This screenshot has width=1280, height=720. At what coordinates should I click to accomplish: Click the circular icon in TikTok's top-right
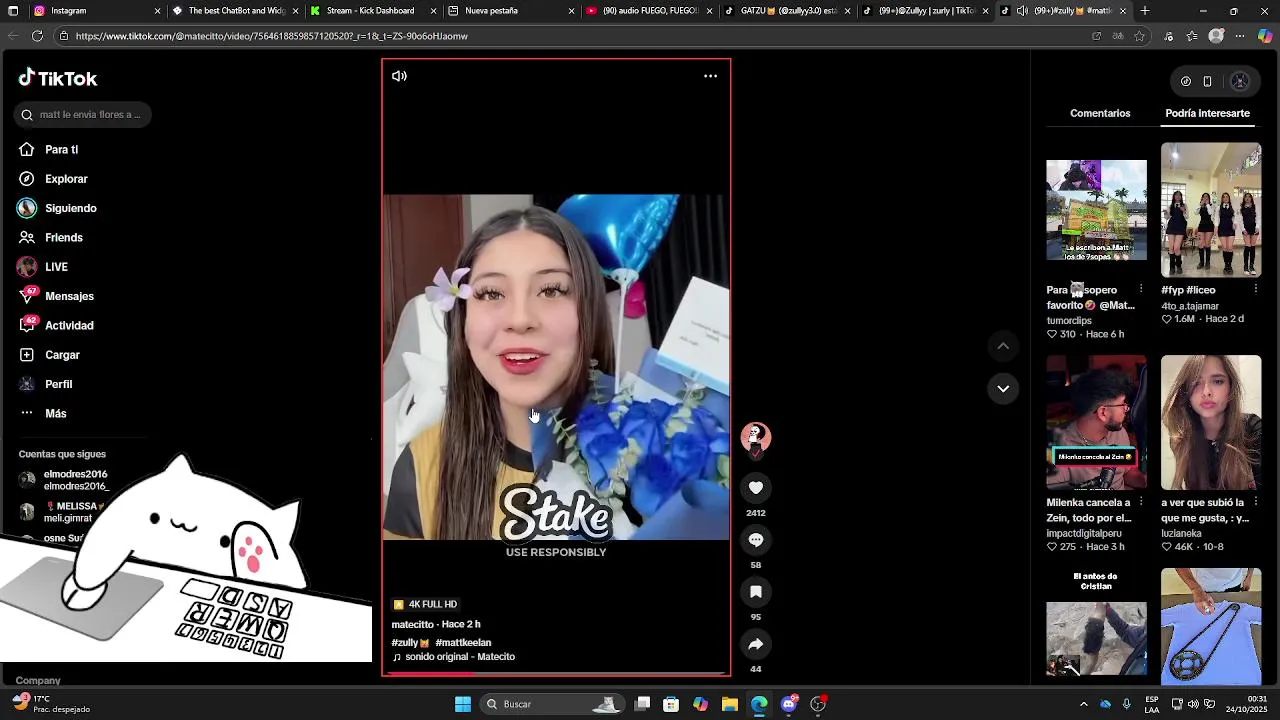click(1186, 81)
